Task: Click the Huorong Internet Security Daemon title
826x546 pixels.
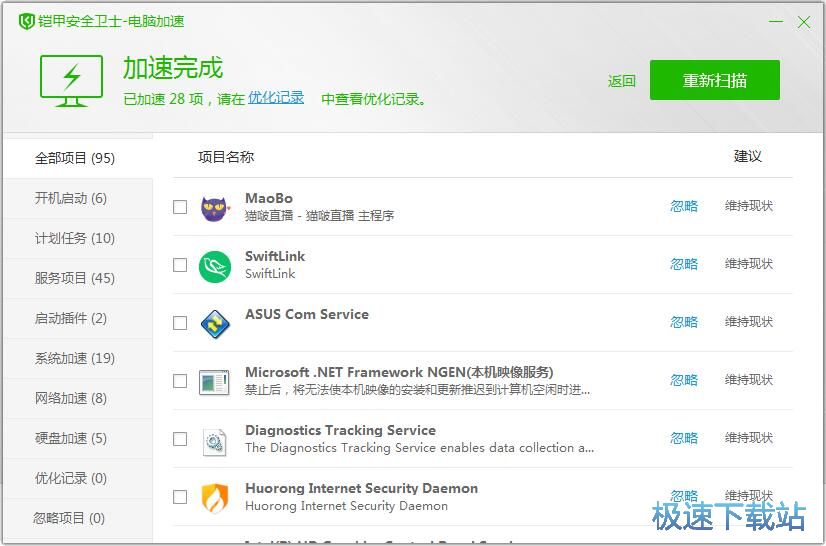Action: 361,488
